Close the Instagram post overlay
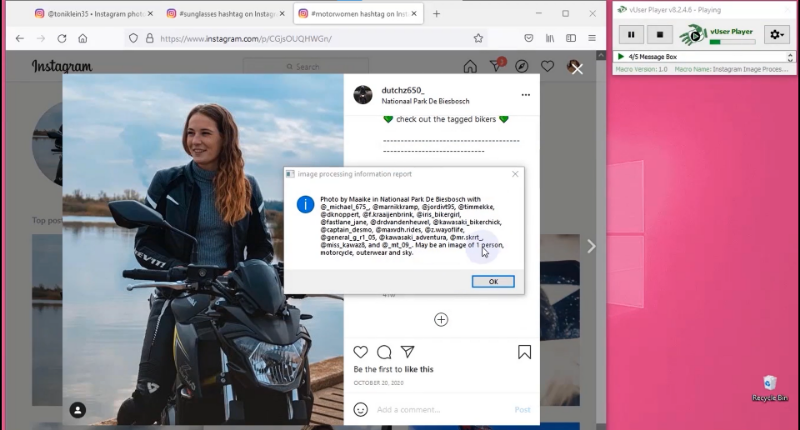800x430 pixels. tap(577, 69)
